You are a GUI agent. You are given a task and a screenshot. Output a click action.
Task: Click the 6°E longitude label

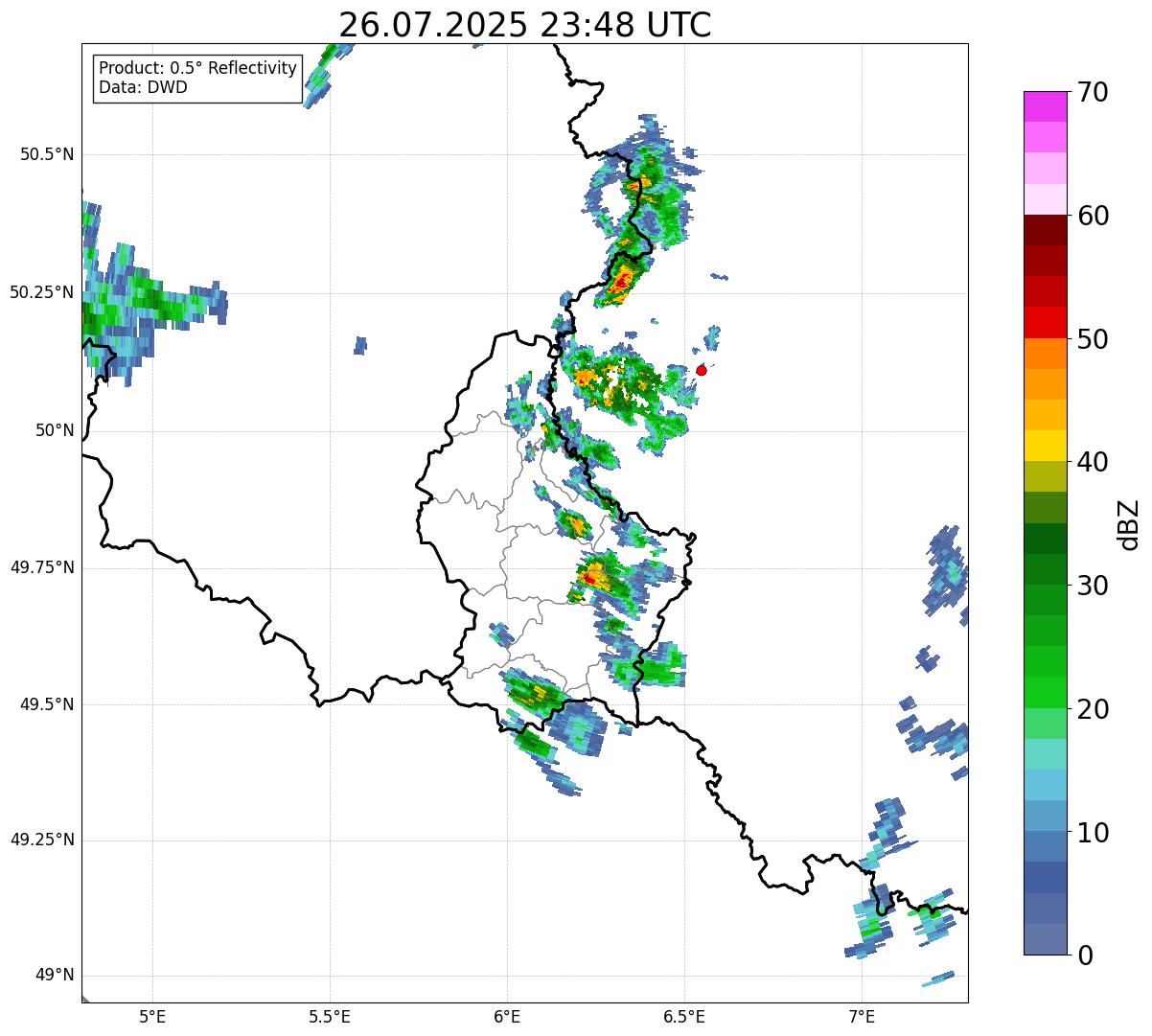click(x=507, y=1016)
